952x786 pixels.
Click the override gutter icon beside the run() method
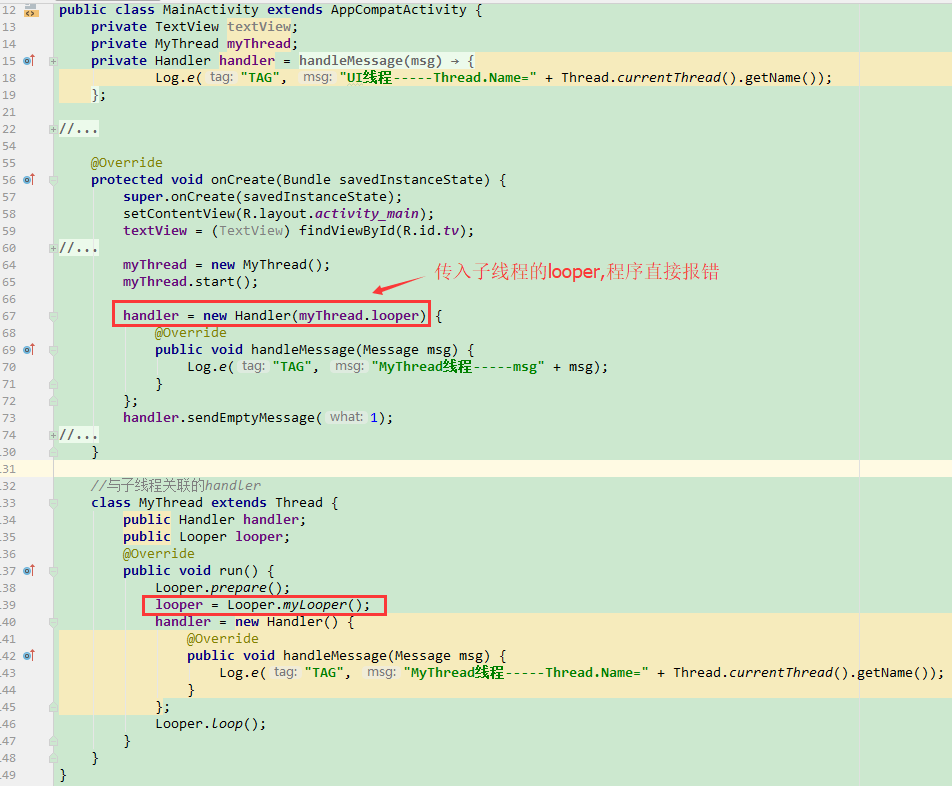[29, 571]
